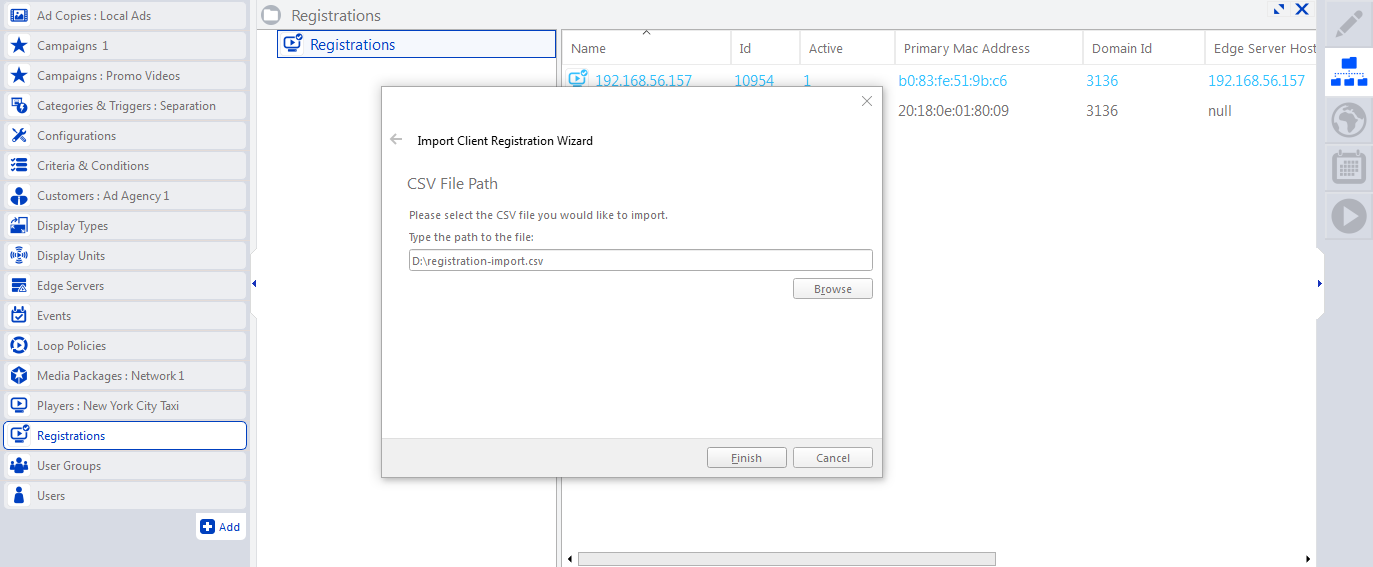
Task: Expand the right panel arrow handle
Action: point(1320,284)
